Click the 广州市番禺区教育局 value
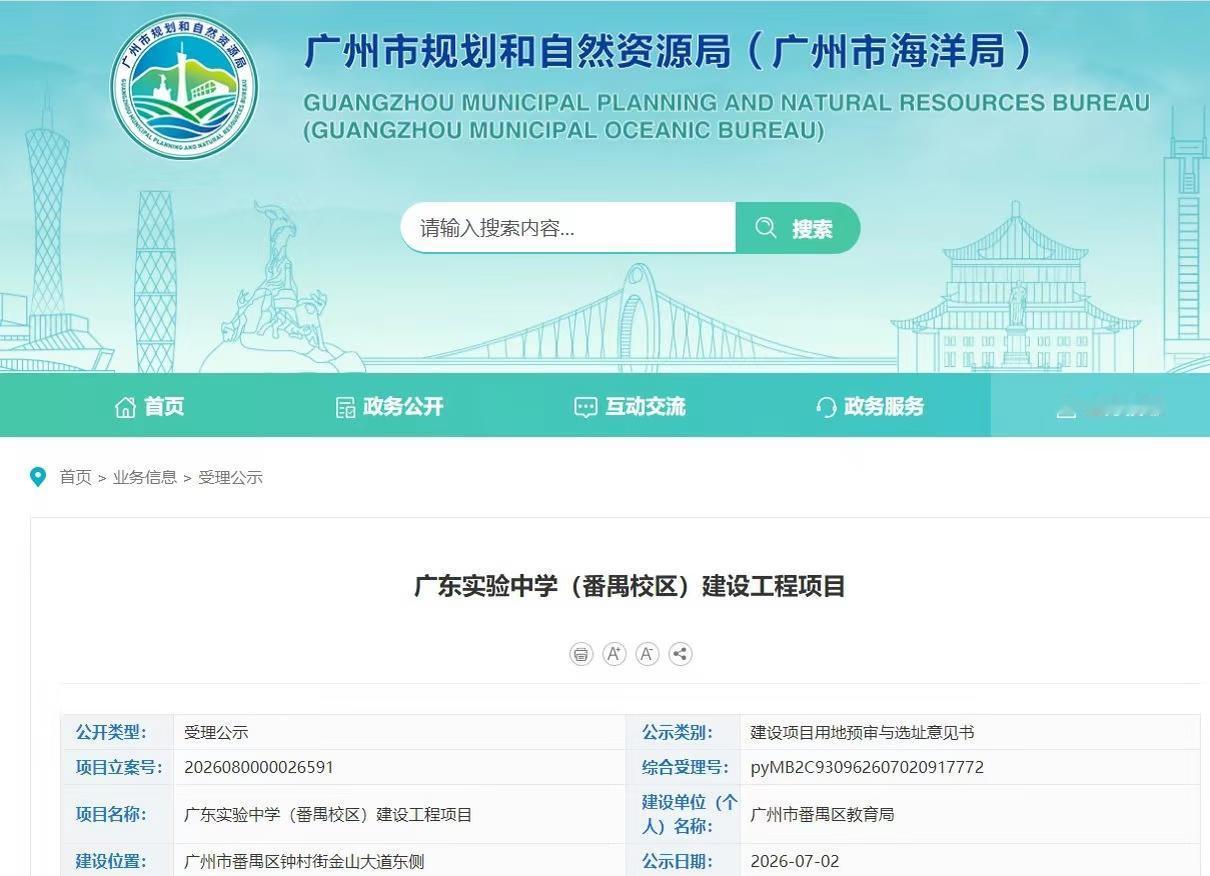The height and width of the screenshot is (876, 1210). 822,815
